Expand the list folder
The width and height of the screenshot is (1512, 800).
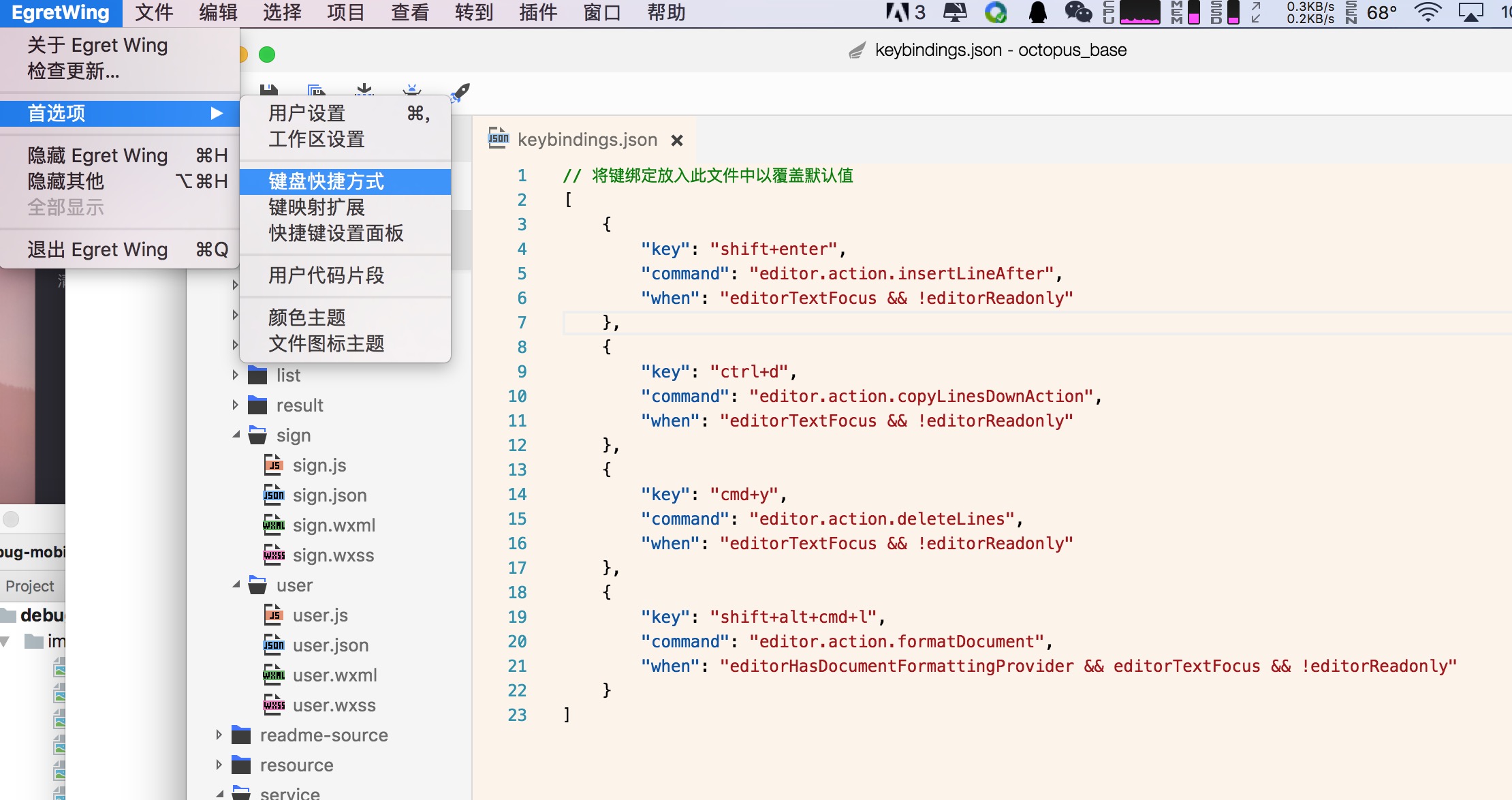(x=235, y=375)
